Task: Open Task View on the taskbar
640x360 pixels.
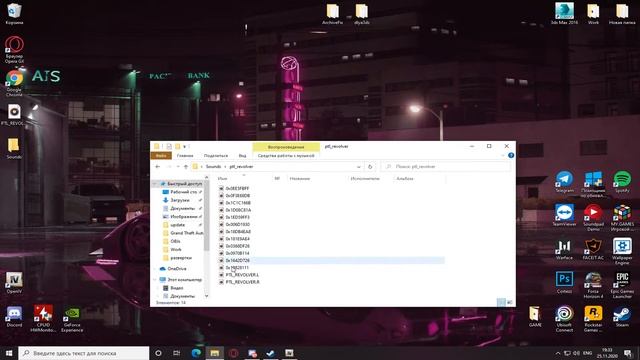Action: click(x=177, y=353)
